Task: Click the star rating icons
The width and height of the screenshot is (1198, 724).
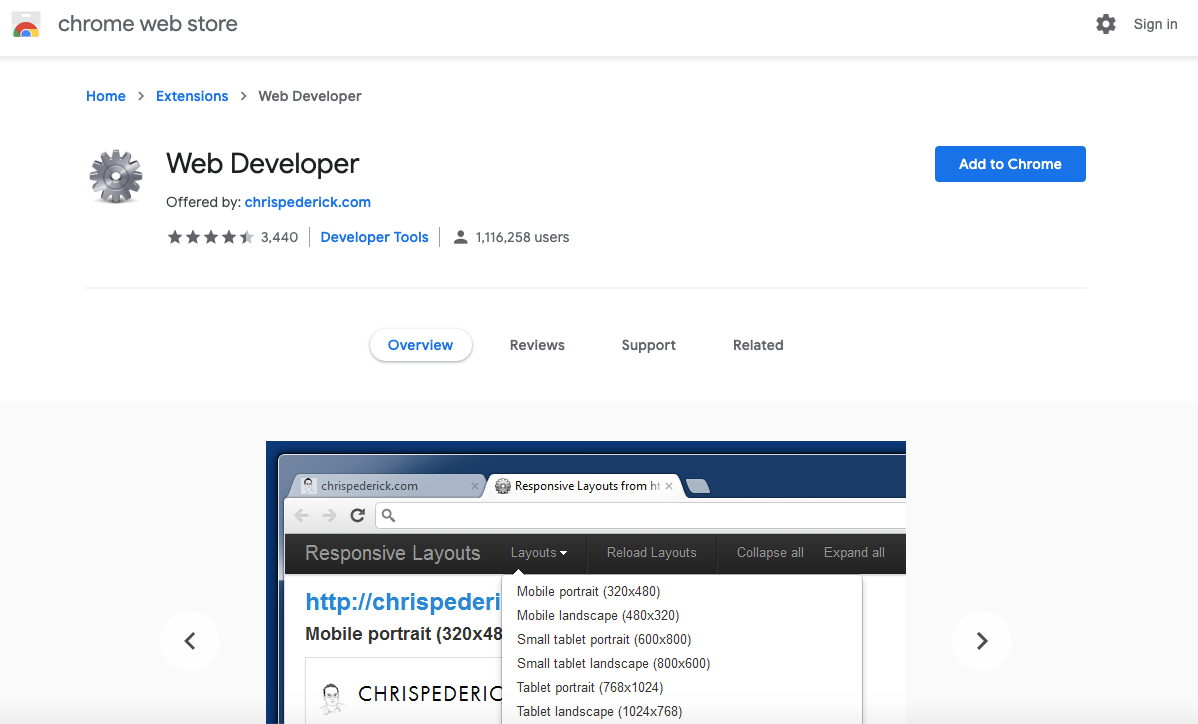Action: point(210,238)
